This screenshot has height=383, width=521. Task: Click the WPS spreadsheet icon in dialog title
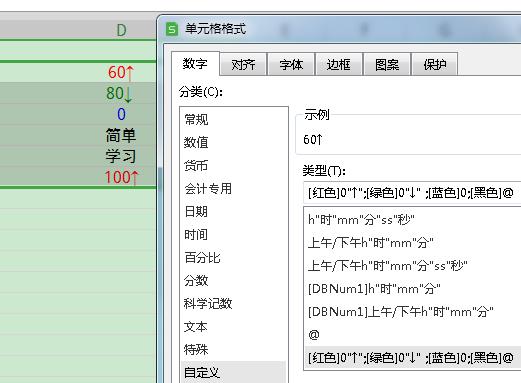pyautogui.click(x=172, y=29)
